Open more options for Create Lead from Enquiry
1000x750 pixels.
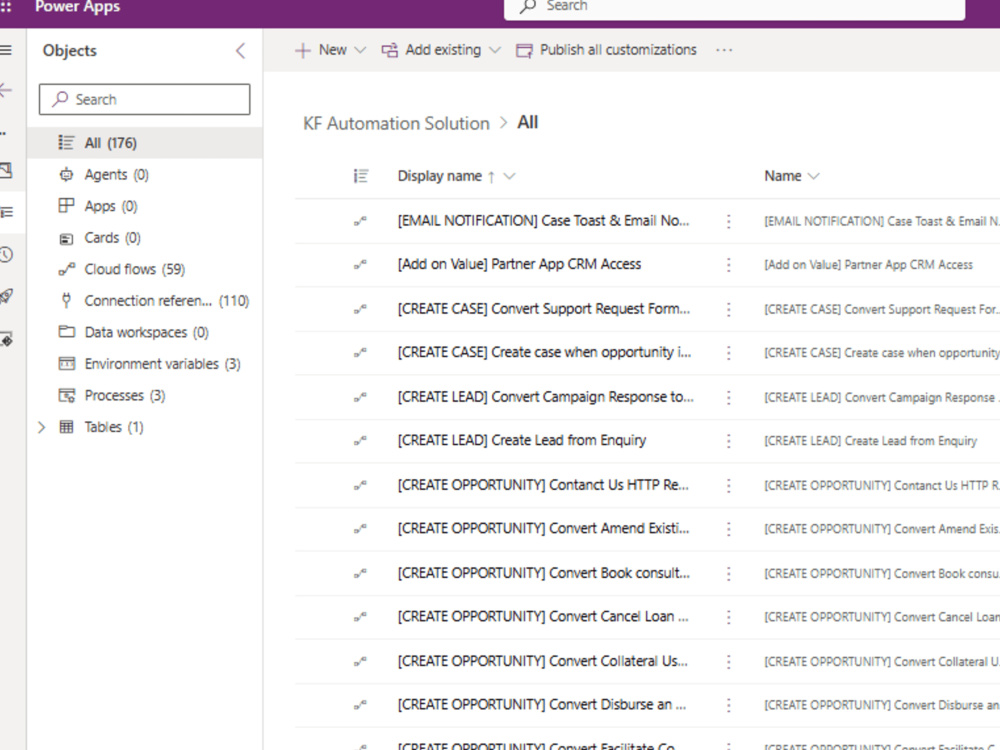[728, 441]
